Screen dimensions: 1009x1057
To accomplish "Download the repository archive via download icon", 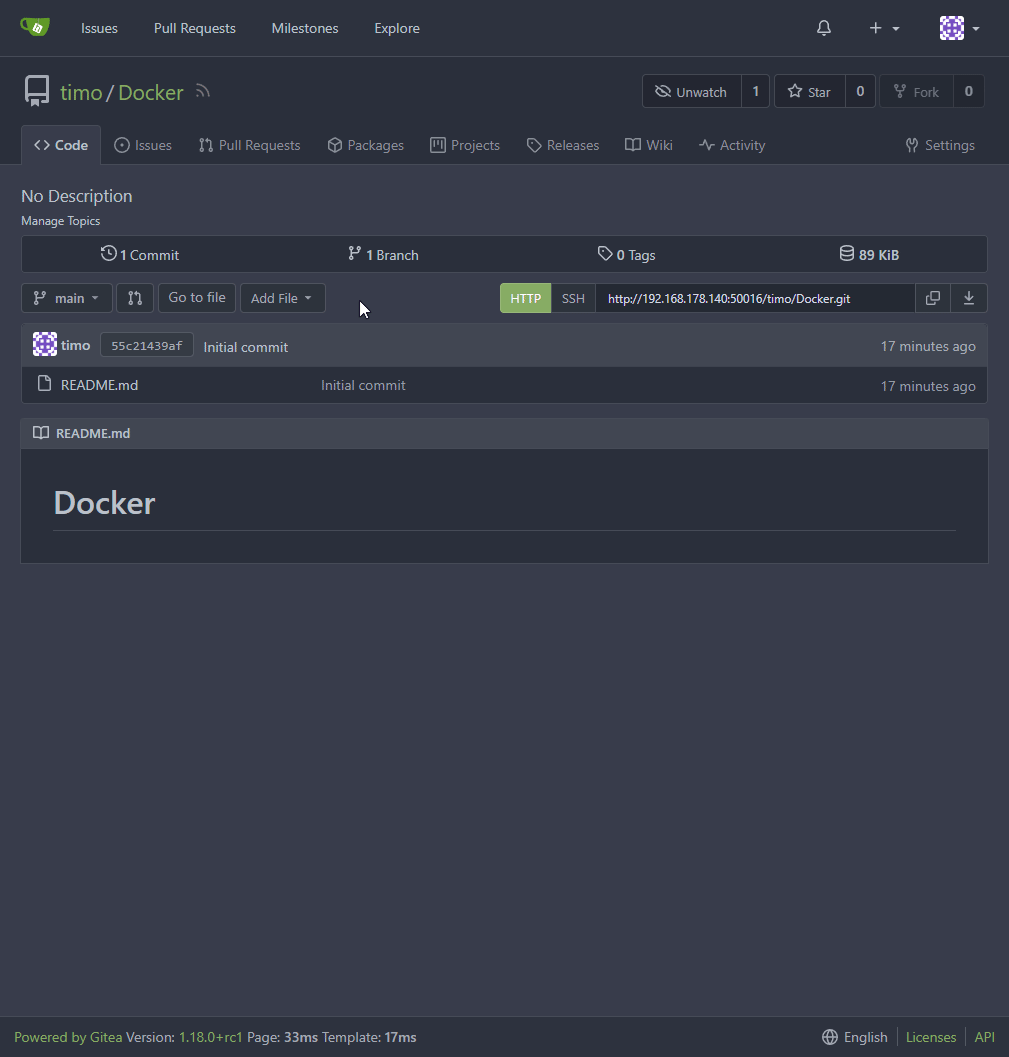I will 968,298.
